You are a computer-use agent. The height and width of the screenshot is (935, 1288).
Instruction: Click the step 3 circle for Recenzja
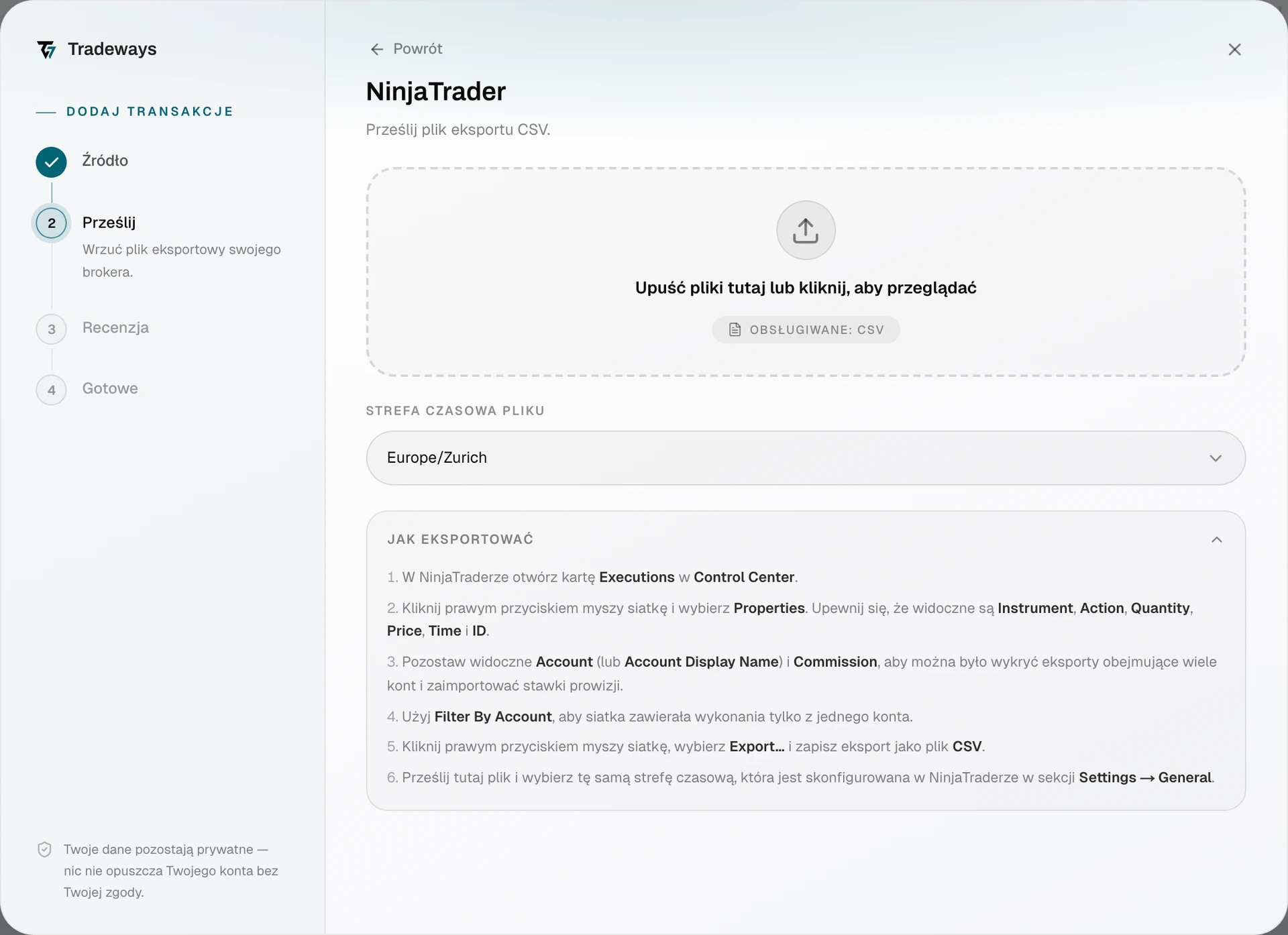(51, 329)
